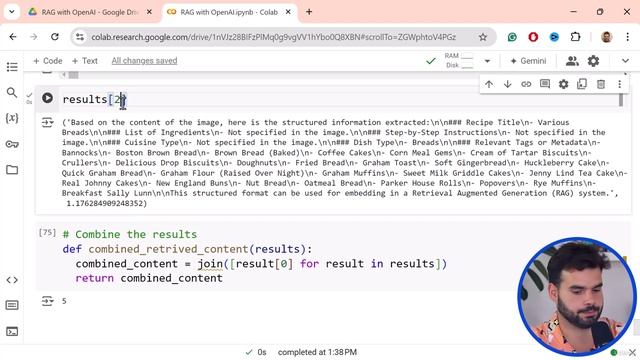640x360 pixels.
Task: Open the Share people icon
Action: tap(572, 61)
